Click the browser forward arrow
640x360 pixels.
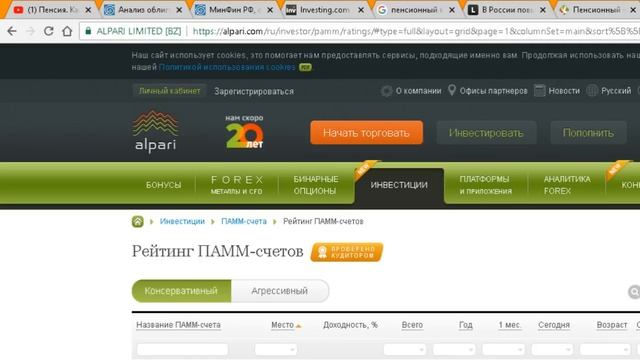click(30, 31)
